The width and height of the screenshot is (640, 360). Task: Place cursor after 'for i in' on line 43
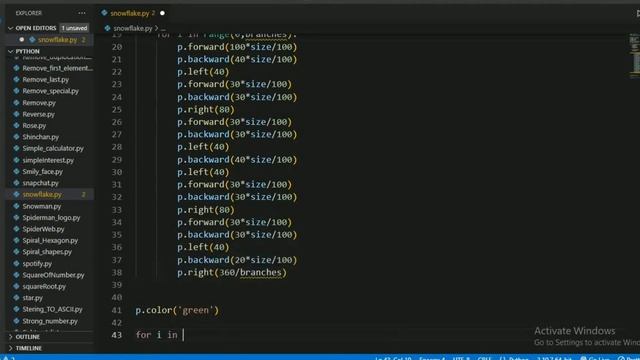pos(182,335)
